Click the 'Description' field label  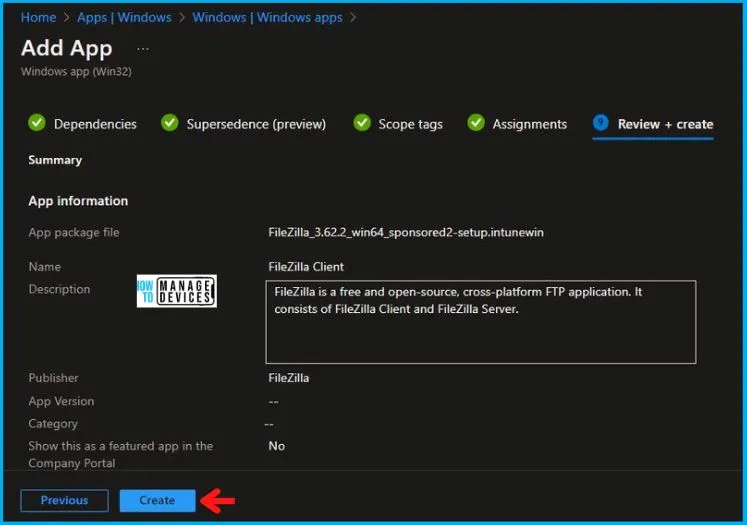59,290
